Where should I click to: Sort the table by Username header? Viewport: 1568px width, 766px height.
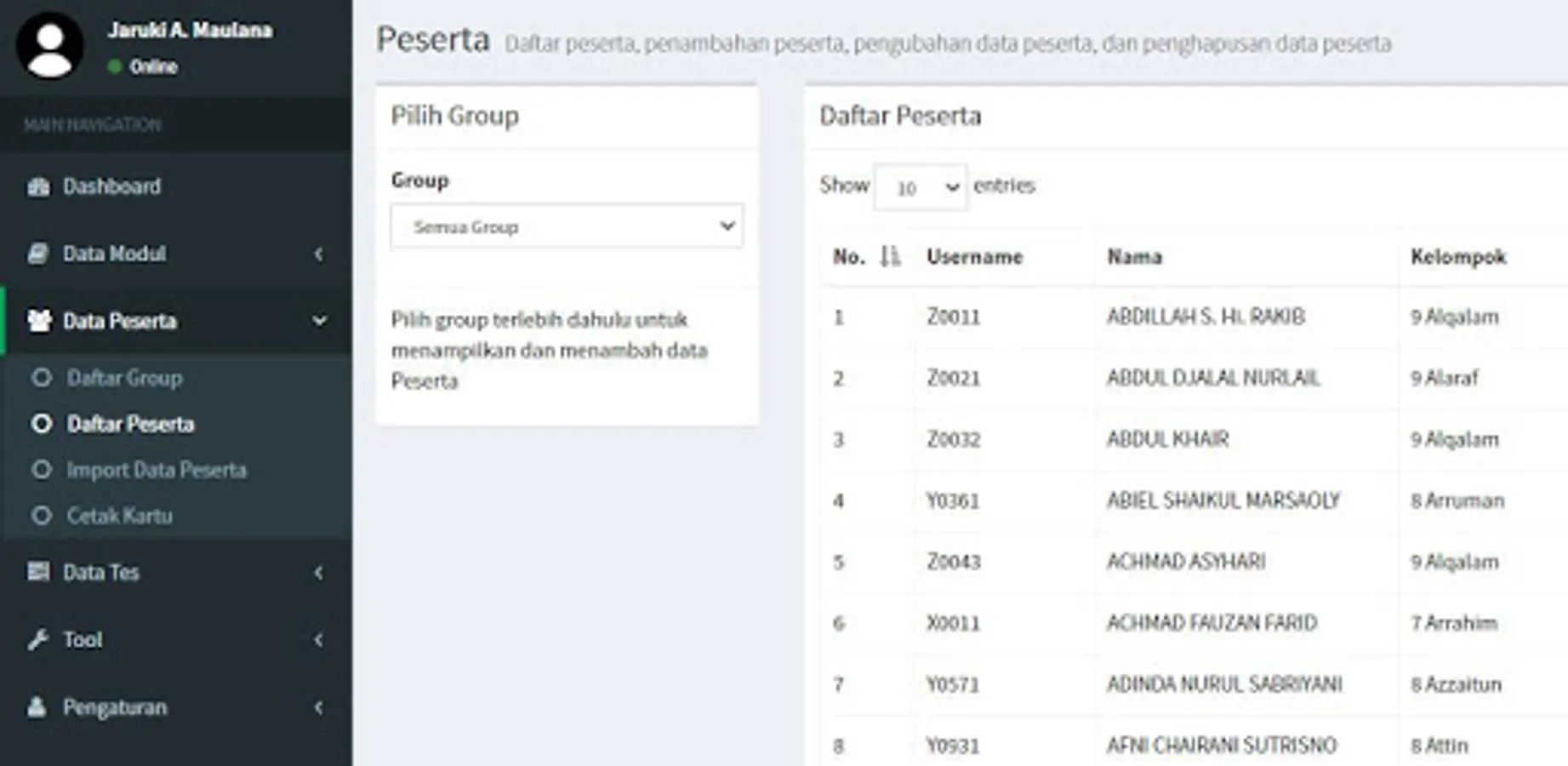tap(974, 256)
